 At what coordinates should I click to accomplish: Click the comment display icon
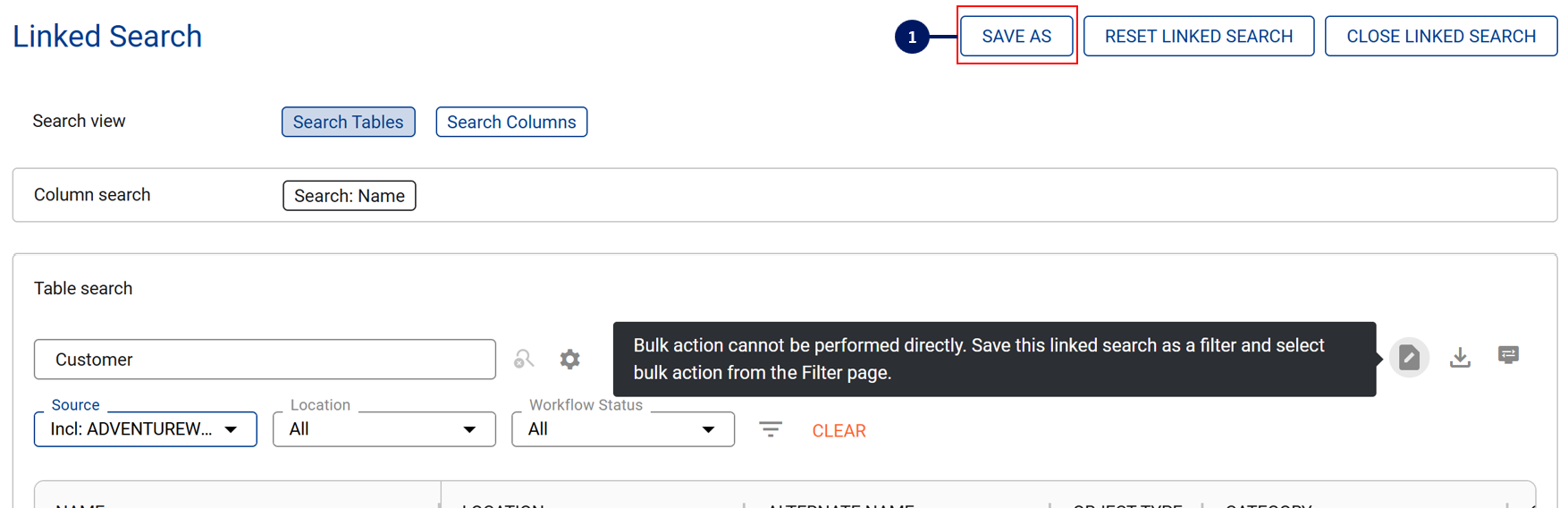point(1508,356)
